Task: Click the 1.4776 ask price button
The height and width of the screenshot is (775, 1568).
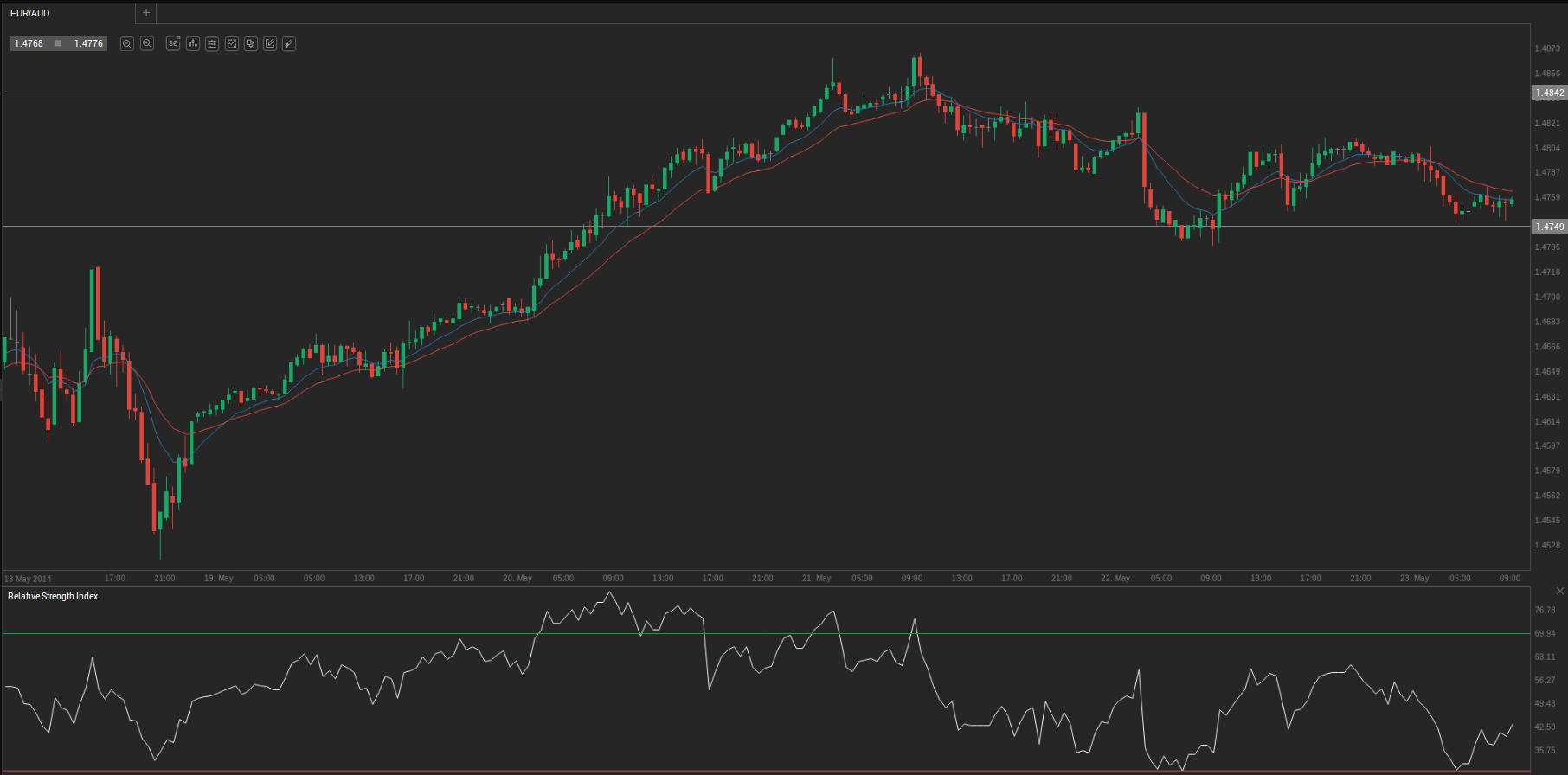Action: 88,43
